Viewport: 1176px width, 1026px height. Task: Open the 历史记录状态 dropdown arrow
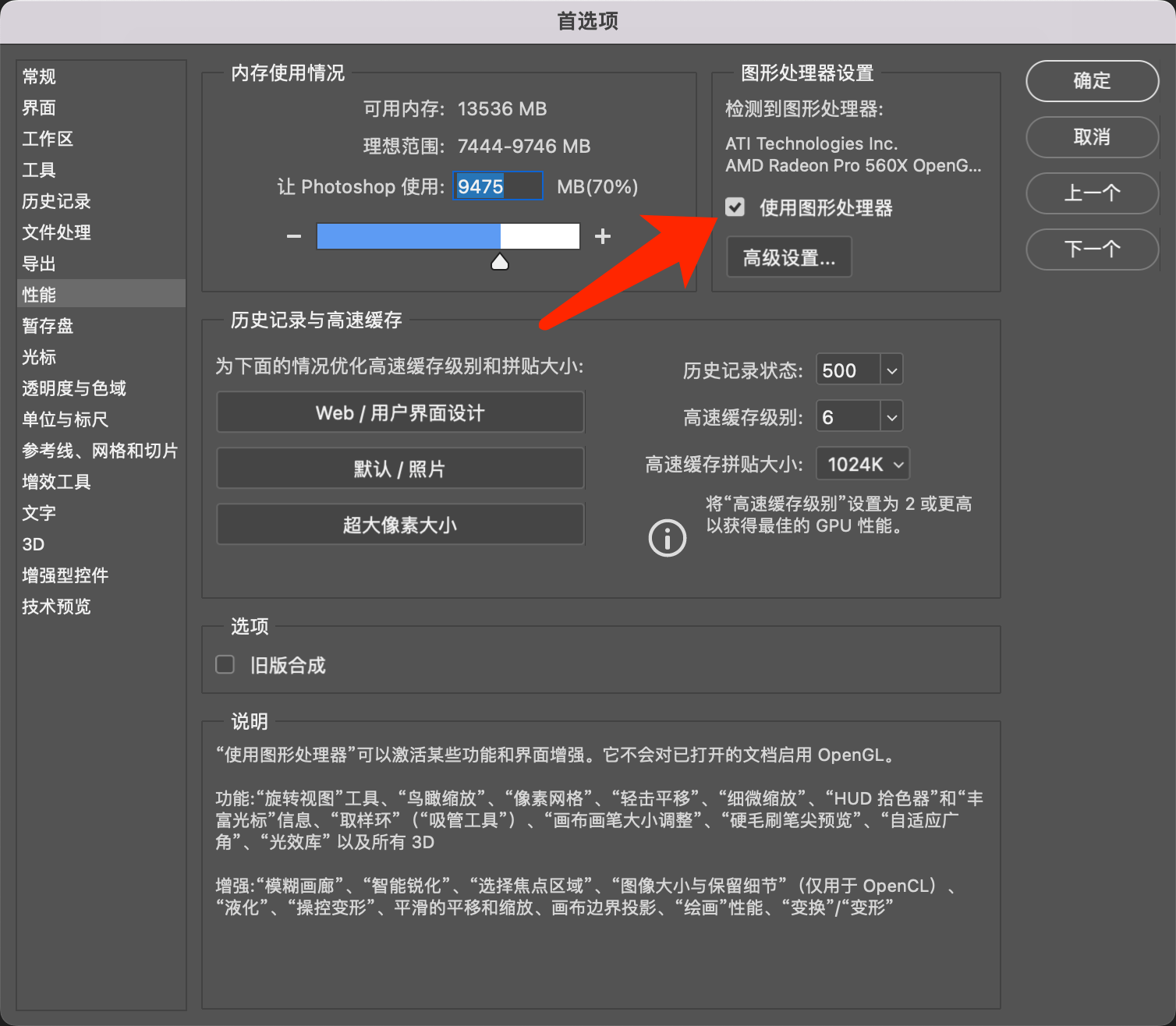tap(892, 370)
